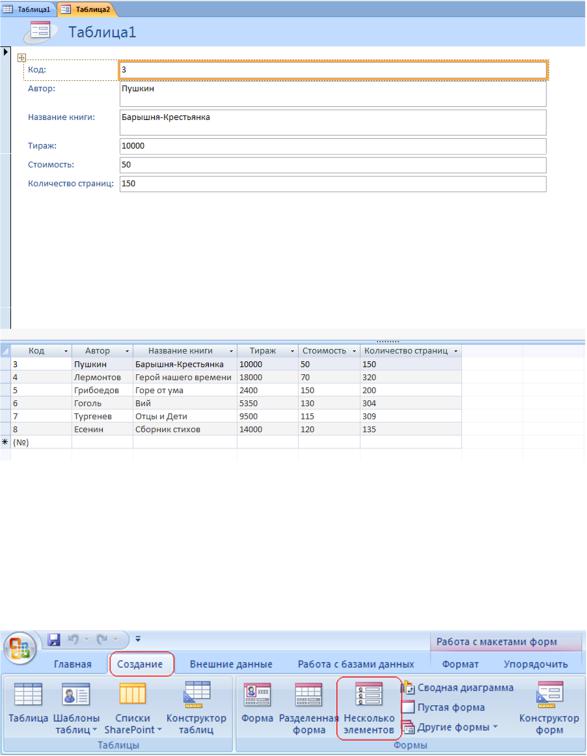Image resolution: width=587 pixels, height=756 pixels.
Task: Select the cell 'Герой нашего времени'
Action: 185,377
